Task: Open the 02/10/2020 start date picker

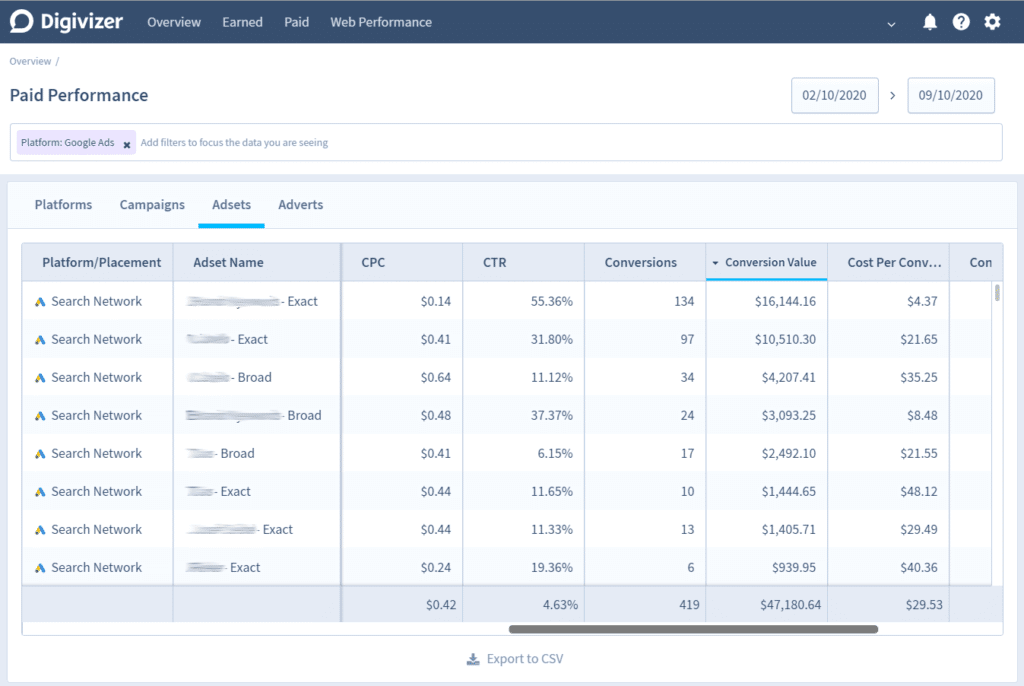Action: coord(835,96)
